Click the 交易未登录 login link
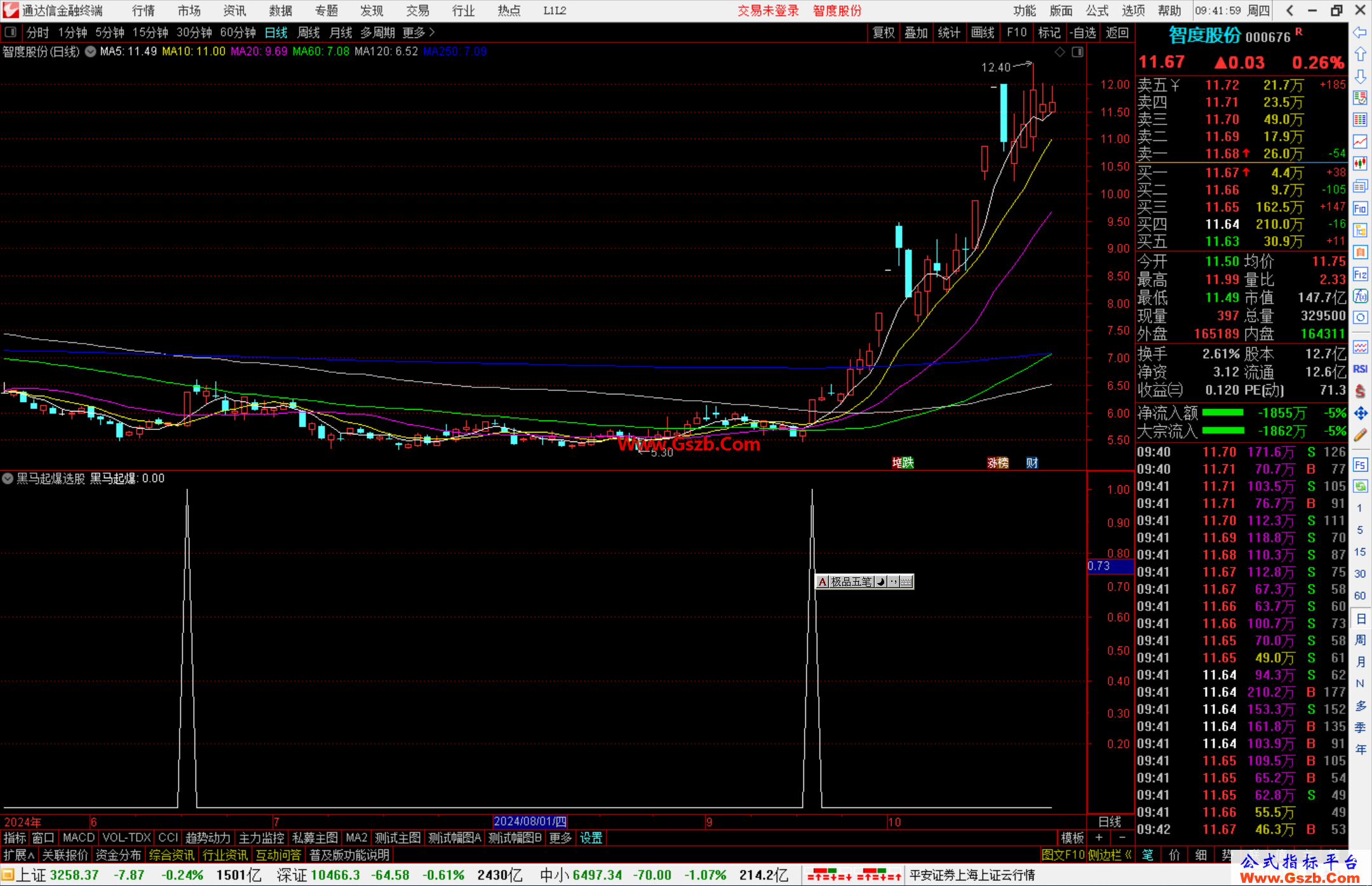 click(768, 11)
